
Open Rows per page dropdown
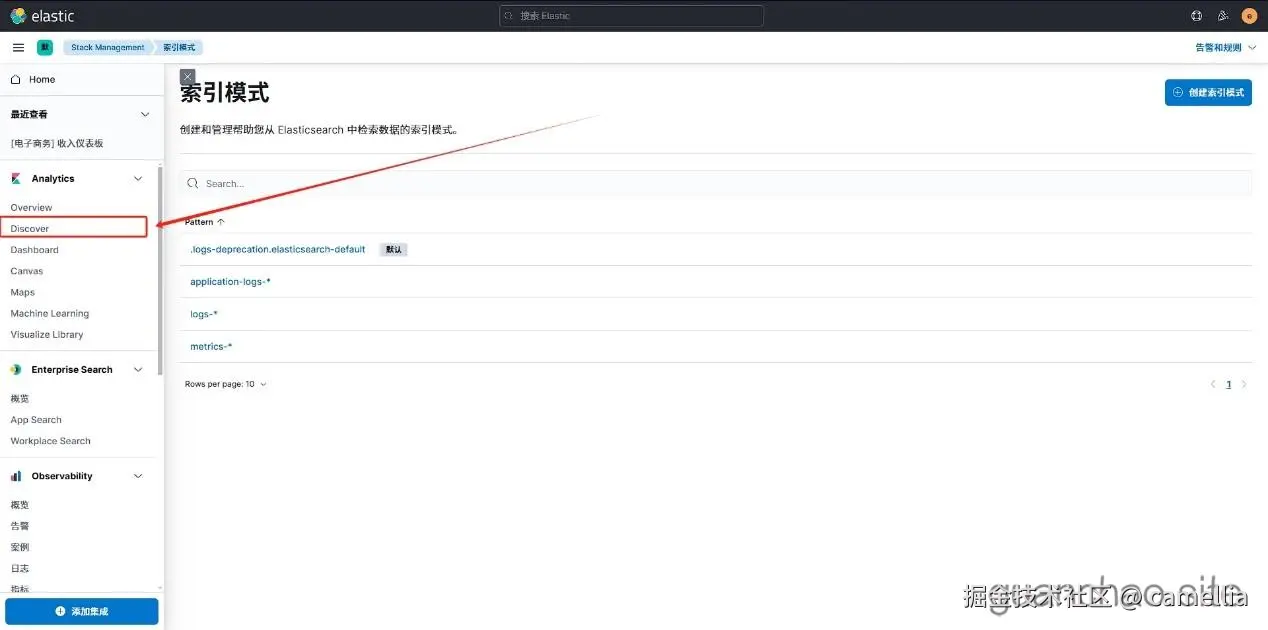[x=226, y=384]
